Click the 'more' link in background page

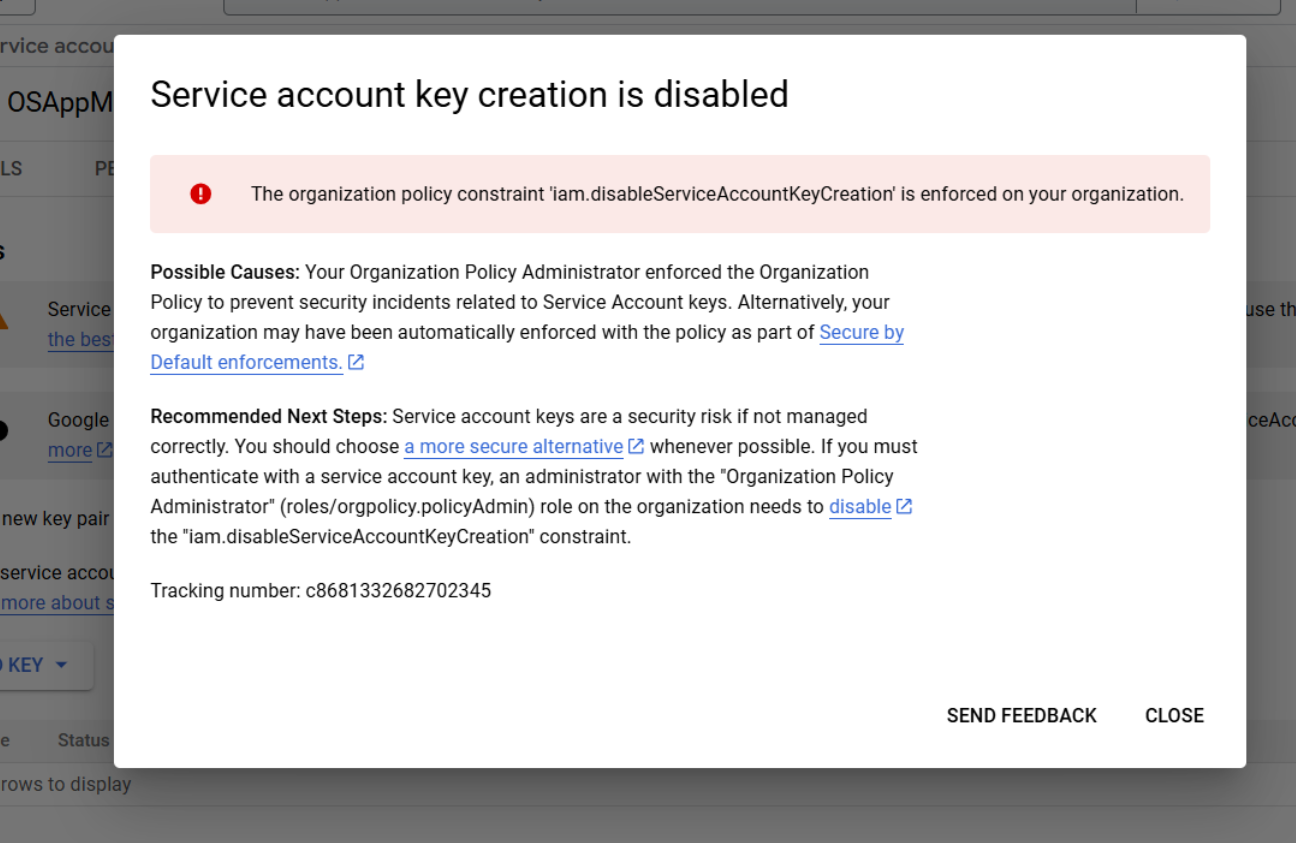click(x=70, y=450)
